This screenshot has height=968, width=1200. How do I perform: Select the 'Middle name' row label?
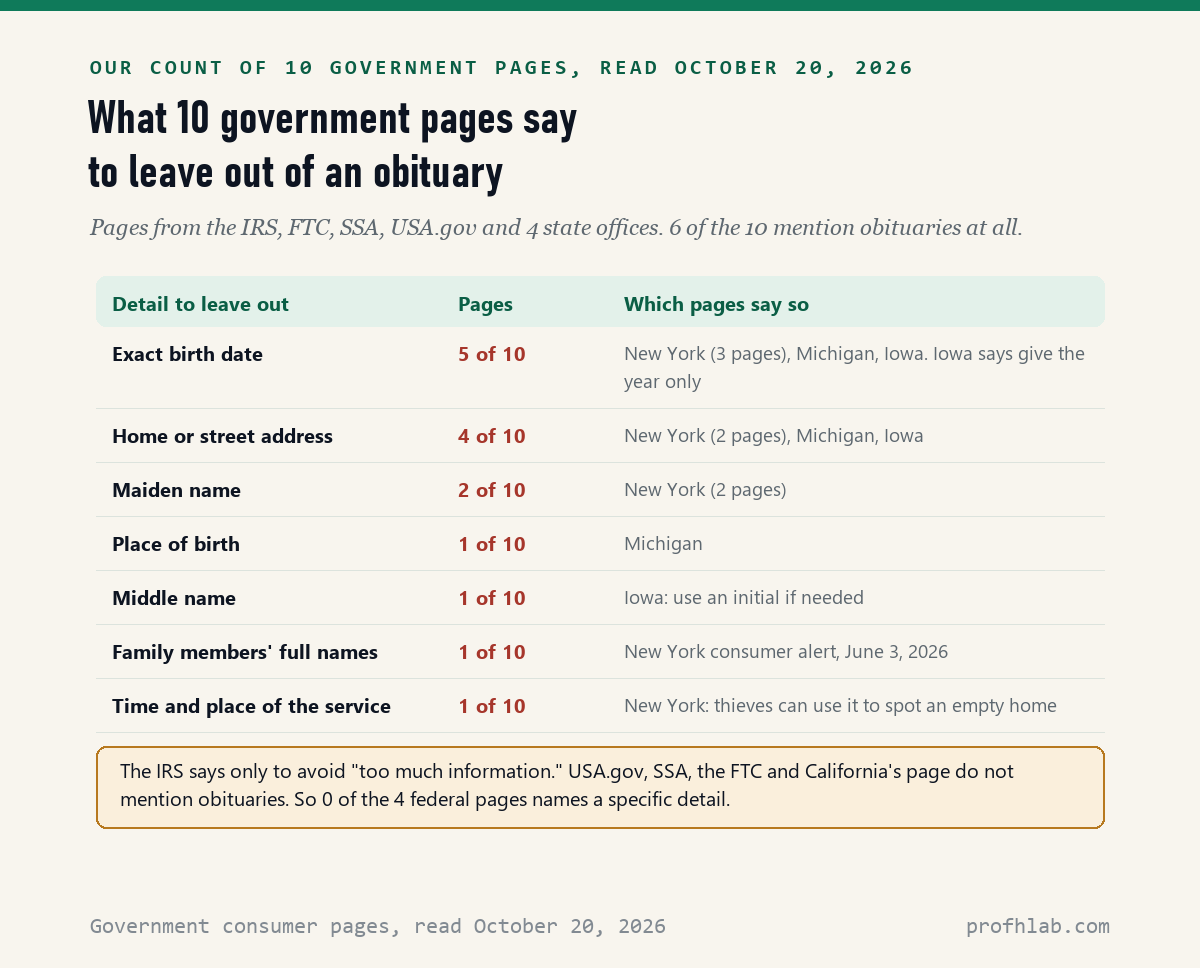[x=174, y=598]
